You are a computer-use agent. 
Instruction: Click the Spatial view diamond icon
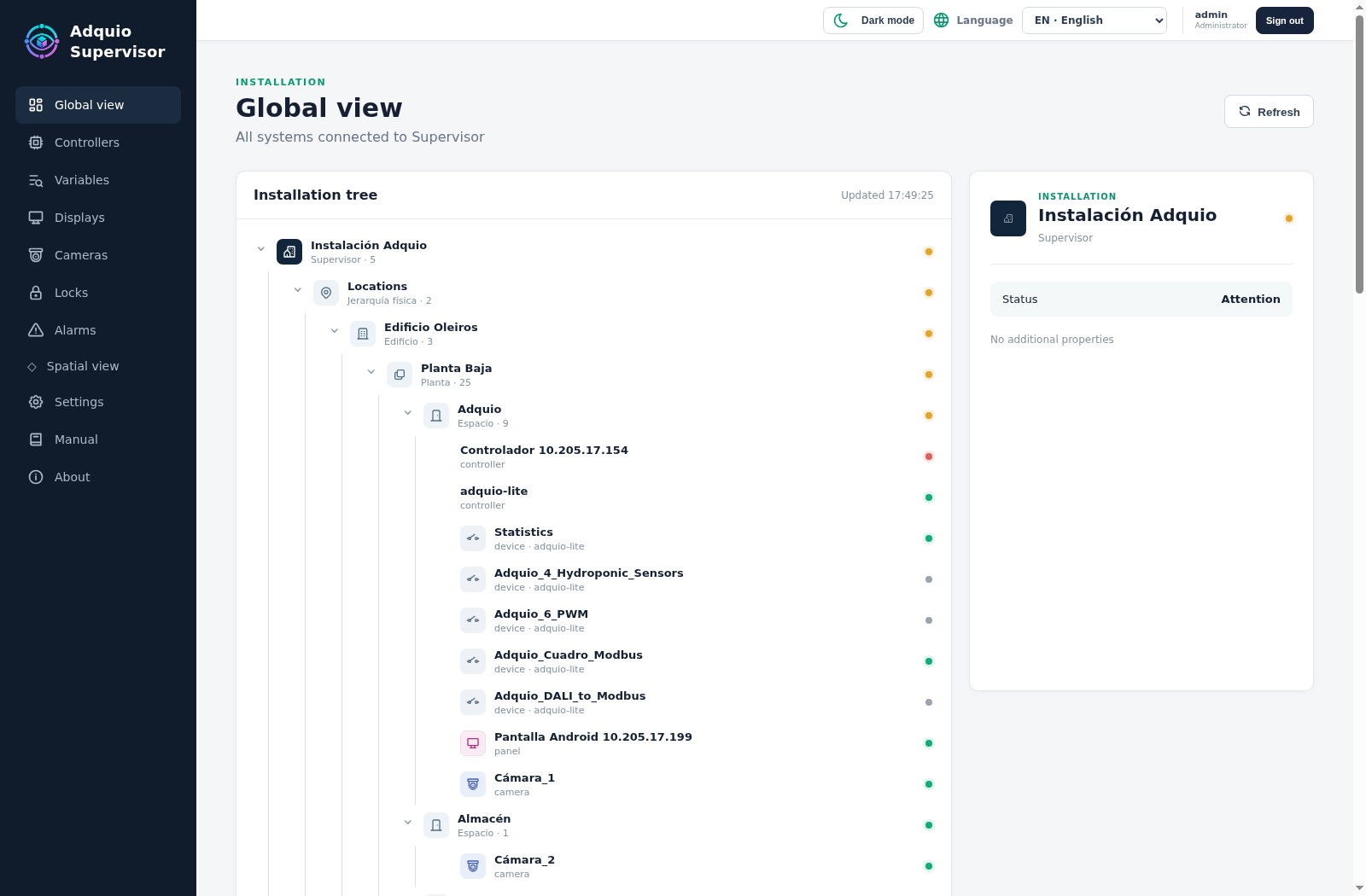coord(32,367)
